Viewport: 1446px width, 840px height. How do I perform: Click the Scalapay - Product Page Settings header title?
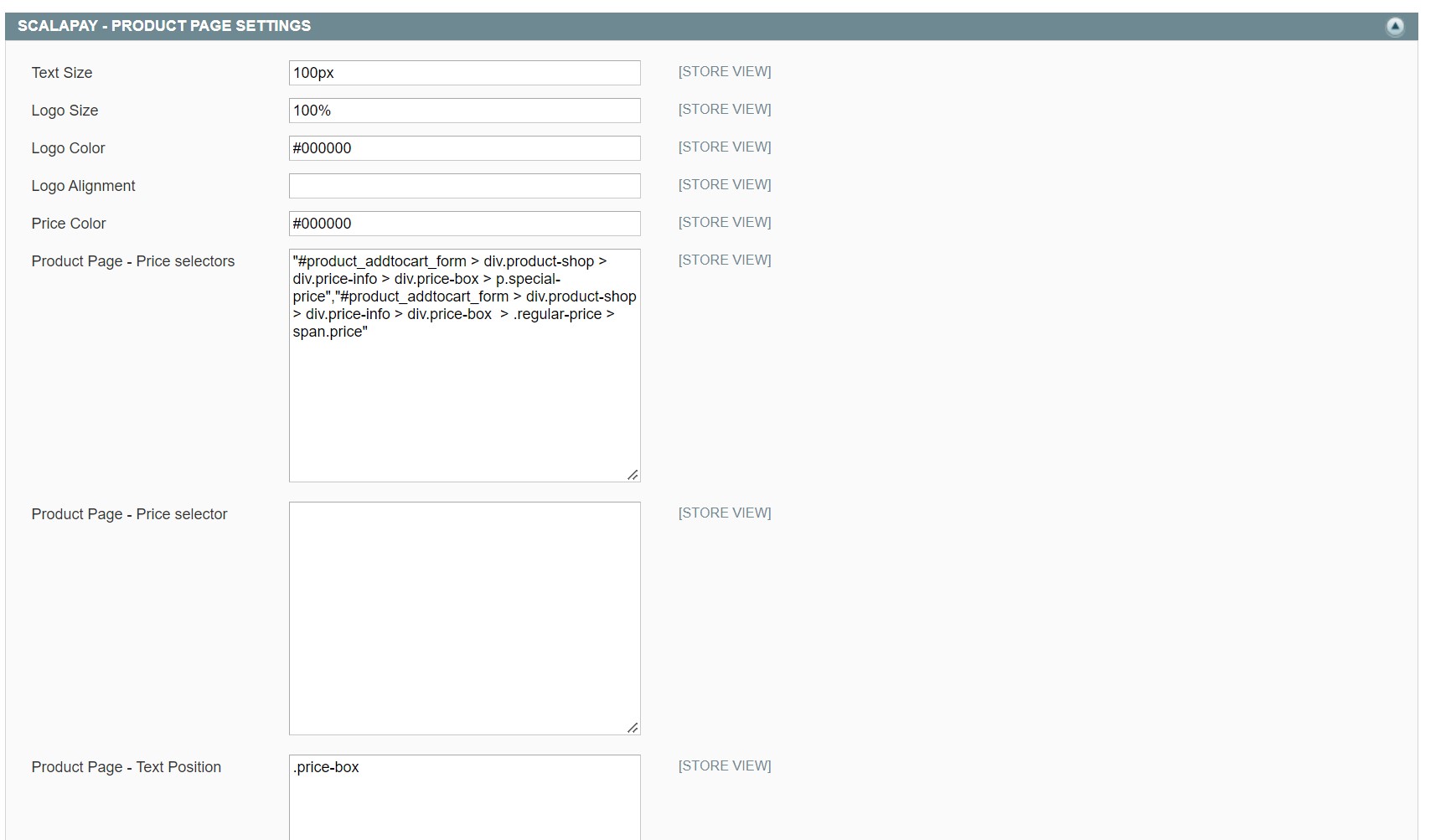pyautogui.click(x=164, y=26)
